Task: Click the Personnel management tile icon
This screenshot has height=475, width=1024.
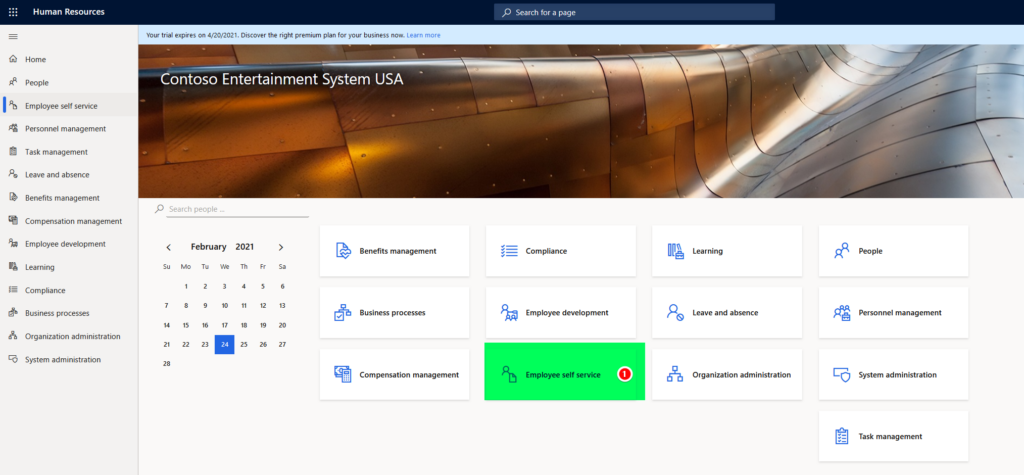Action: tap(842, 312)
